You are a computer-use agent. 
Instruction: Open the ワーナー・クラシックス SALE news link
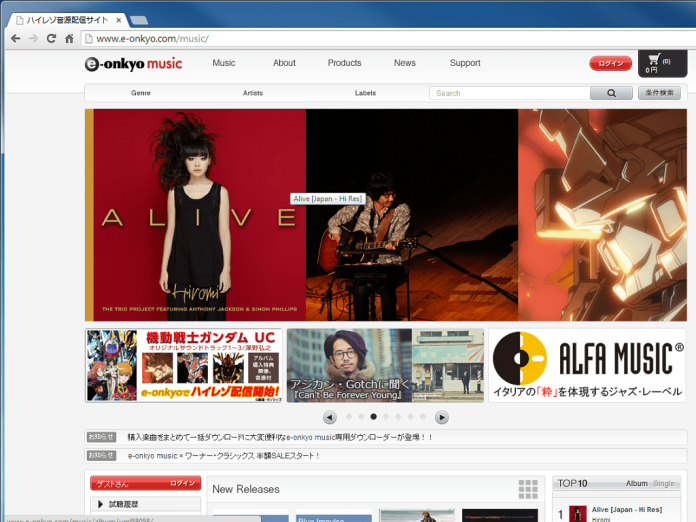tap(223, 456)
